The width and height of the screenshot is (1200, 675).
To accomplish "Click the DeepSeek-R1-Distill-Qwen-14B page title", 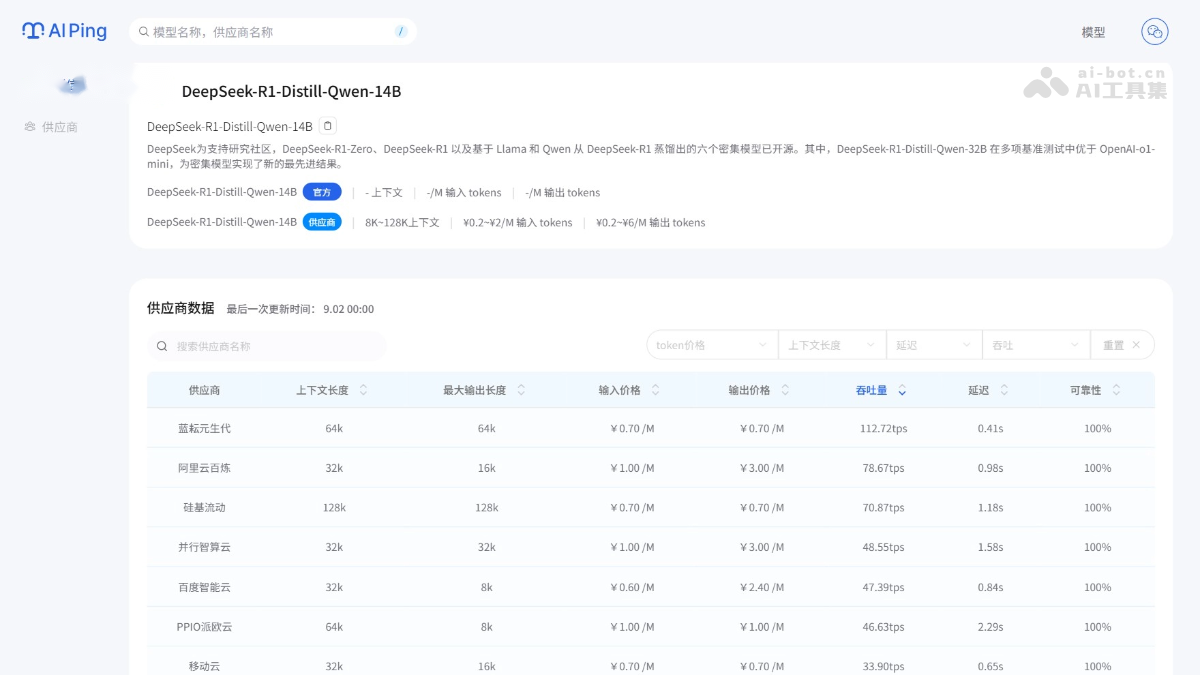I will 291,91.
